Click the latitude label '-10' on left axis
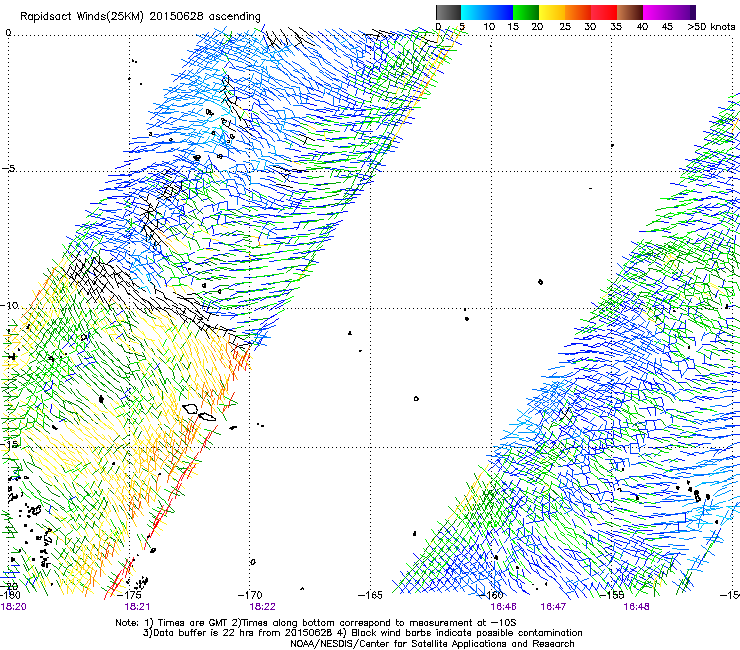 tap(9, 305)
